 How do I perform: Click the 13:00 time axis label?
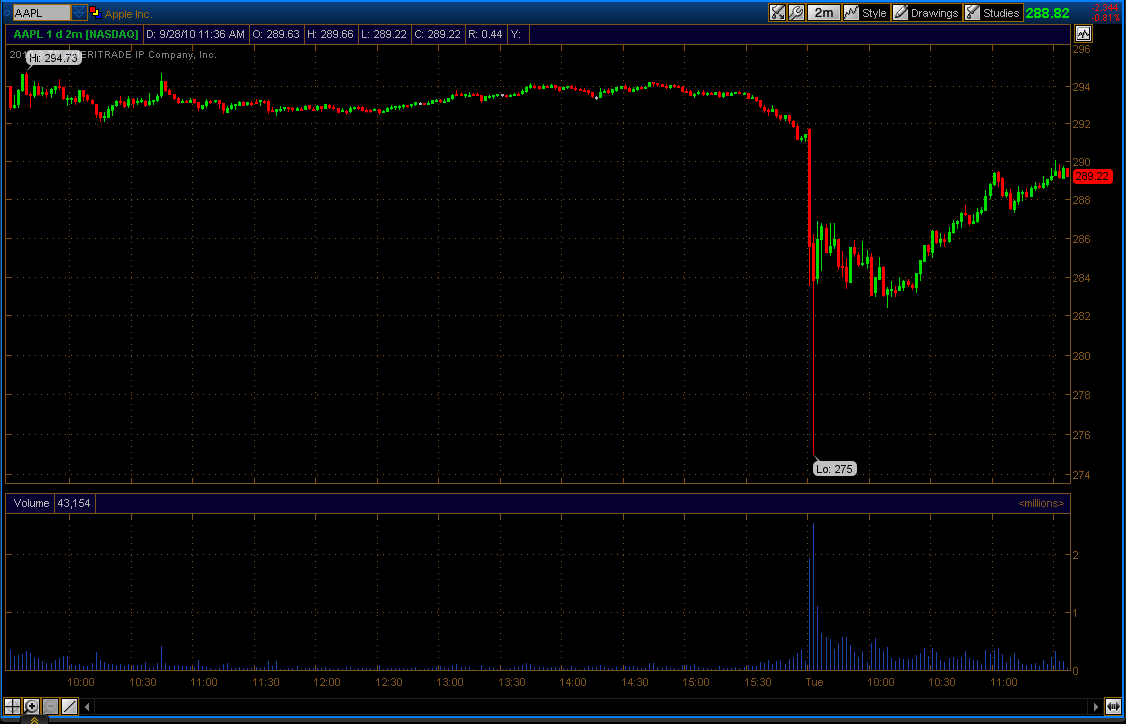coord(450,682)
